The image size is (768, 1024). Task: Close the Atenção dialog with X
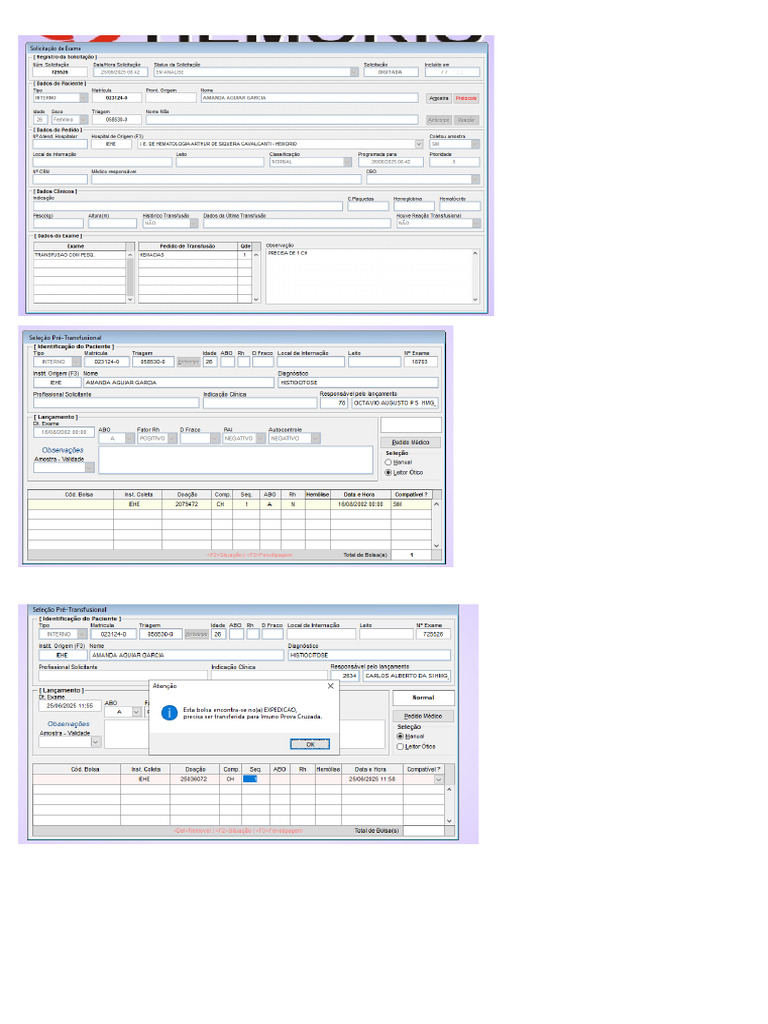click(330, 686)
